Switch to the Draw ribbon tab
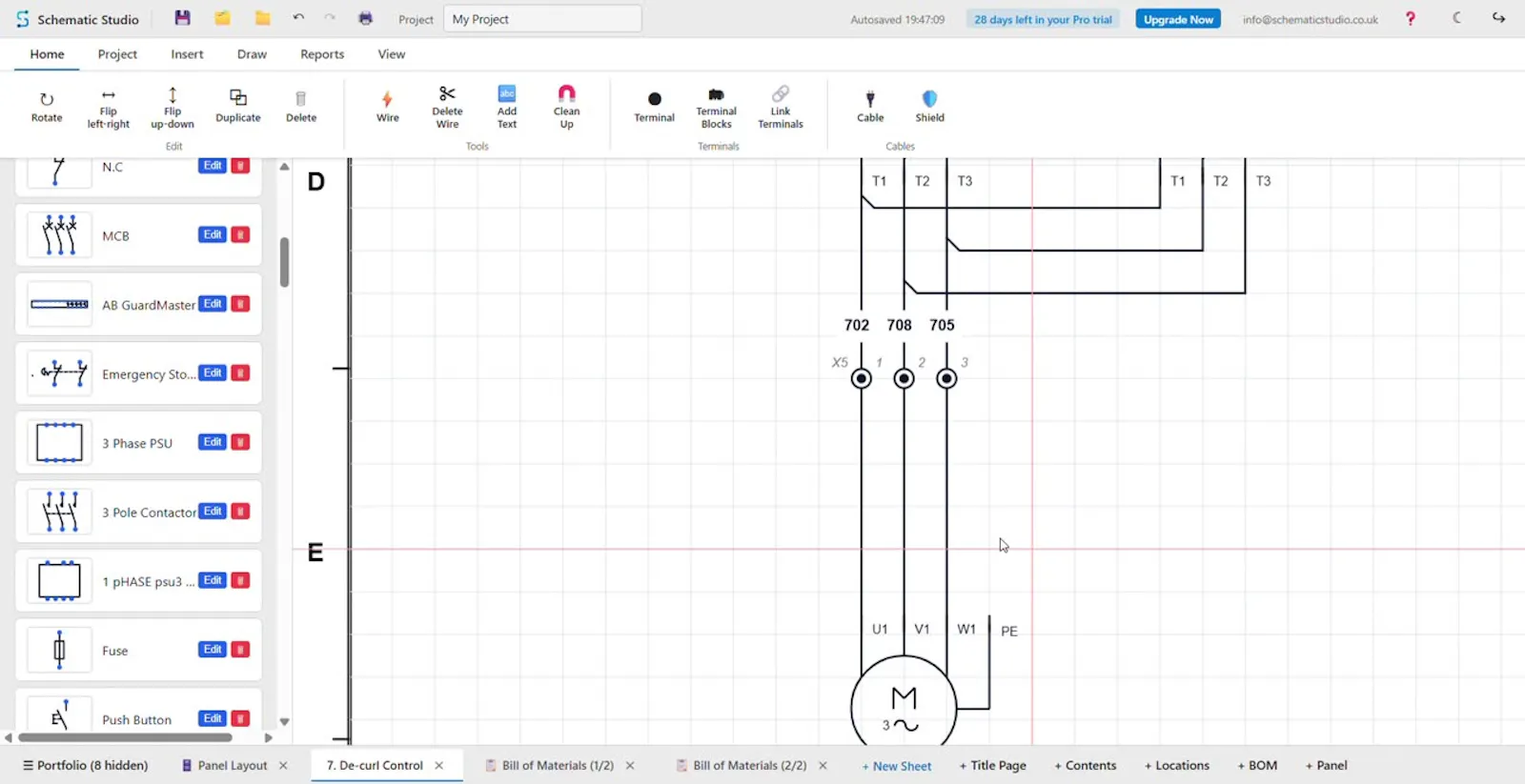This screenshot has height=784, width=1525. coord(252,54)
